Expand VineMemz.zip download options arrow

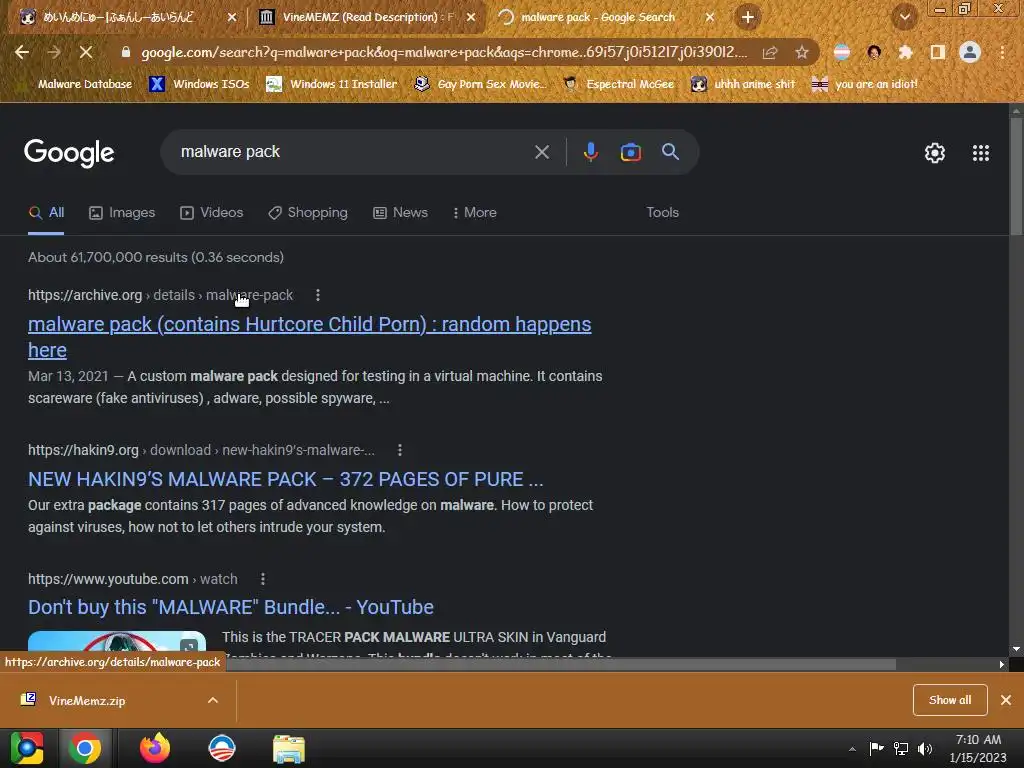click(213, 700)
